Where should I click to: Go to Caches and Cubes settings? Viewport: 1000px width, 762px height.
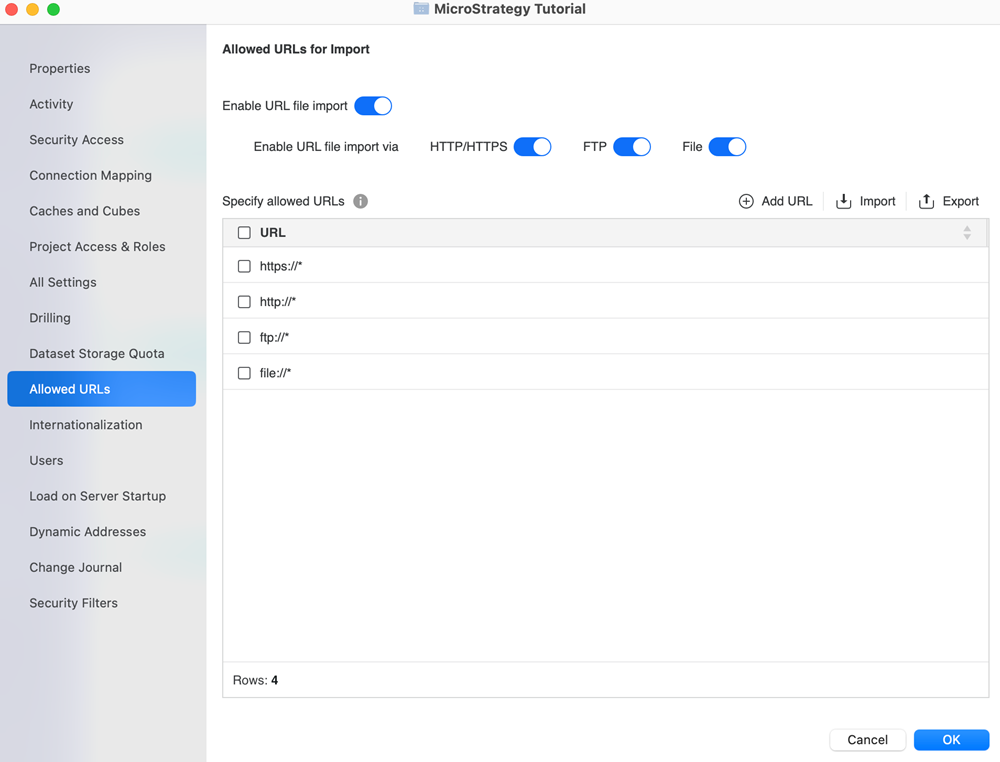click(x=84, y=211)
